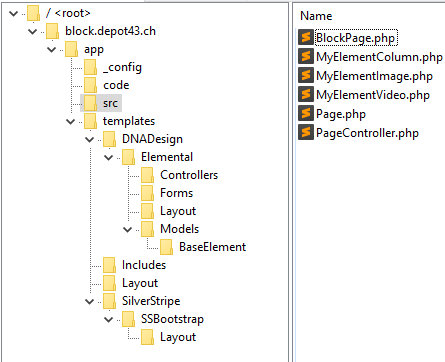
Task: Click the src folder icon
Action: [x=91, y=103]
